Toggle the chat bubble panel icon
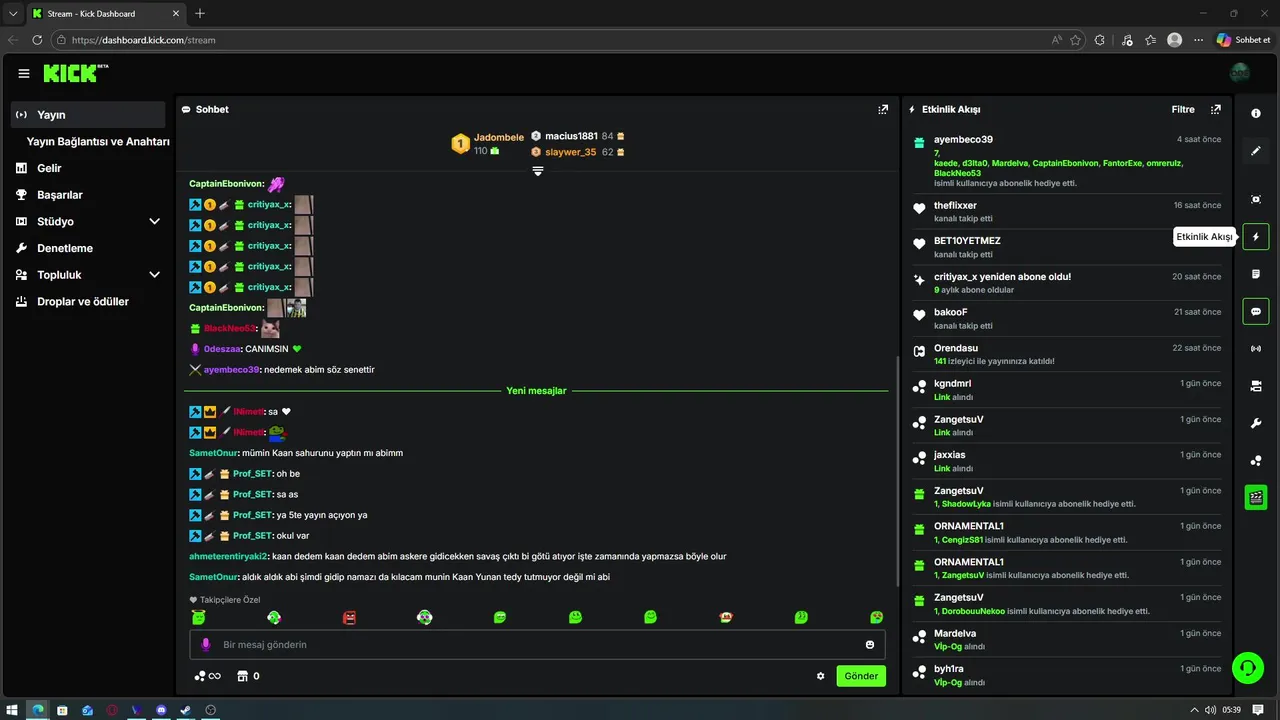The height and width of the screenshot is (720, 1280). point(1256,311)
